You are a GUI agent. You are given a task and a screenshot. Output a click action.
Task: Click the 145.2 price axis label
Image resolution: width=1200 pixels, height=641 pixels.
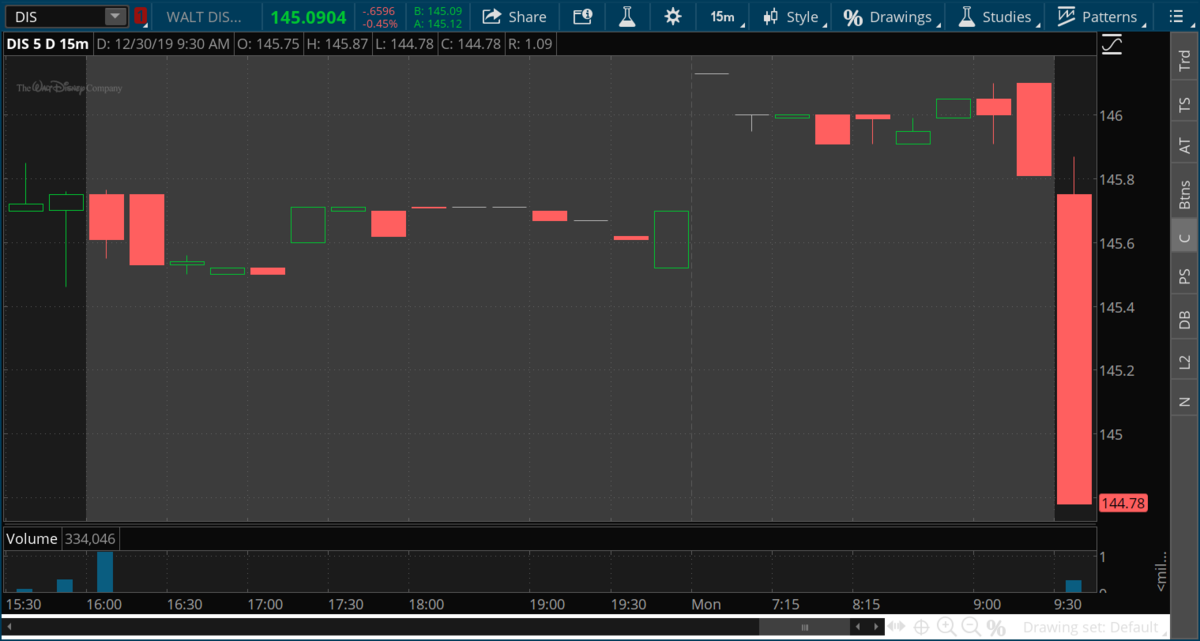[x=1117, y=371]
